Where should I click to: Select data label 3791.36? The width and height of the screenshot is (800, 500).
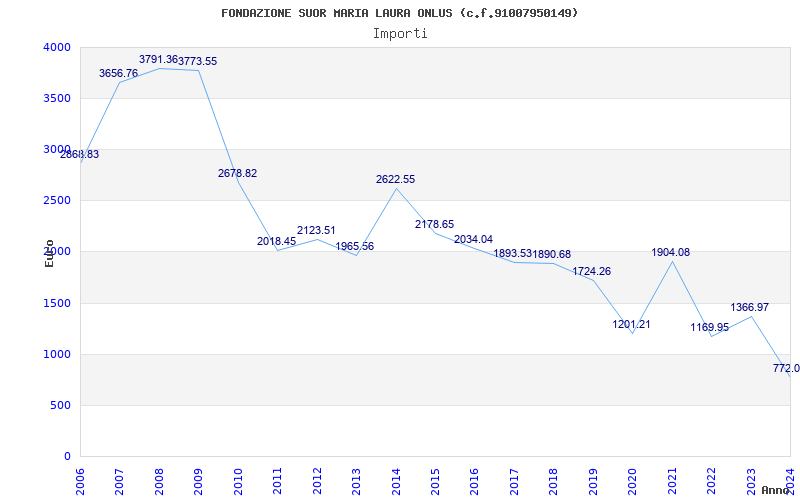[x=158, y=60]
